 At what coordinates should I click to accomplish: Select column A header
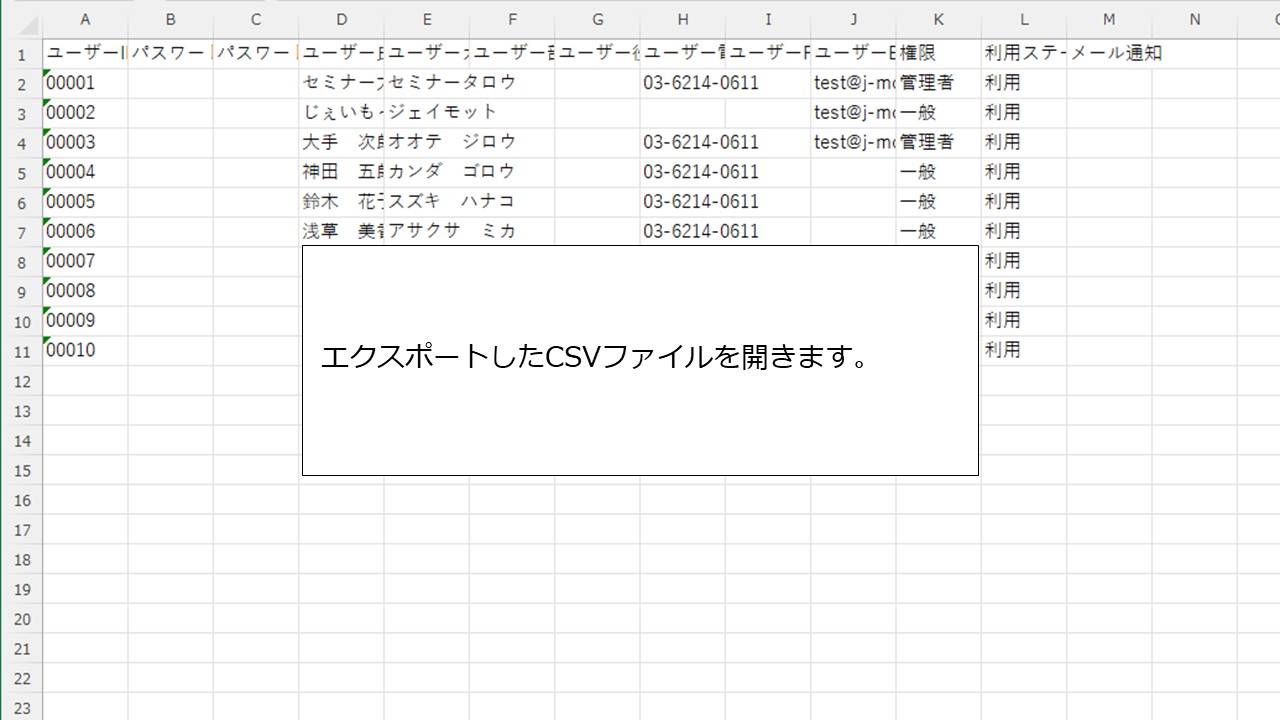pyautogui.click(x=85, y=19)
